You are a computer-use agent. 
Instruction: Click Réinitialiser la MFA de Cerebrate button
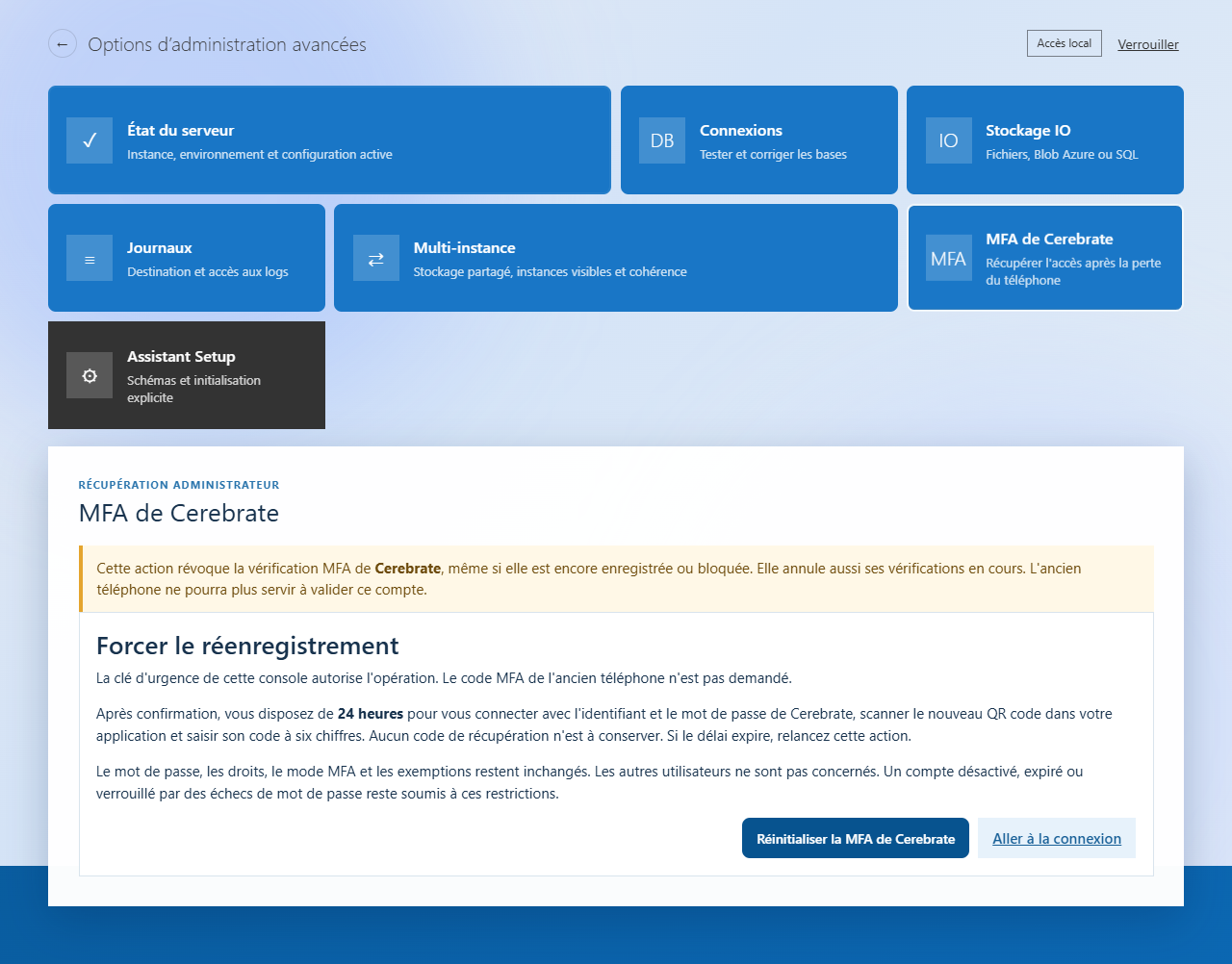click(x=856, y=838)
